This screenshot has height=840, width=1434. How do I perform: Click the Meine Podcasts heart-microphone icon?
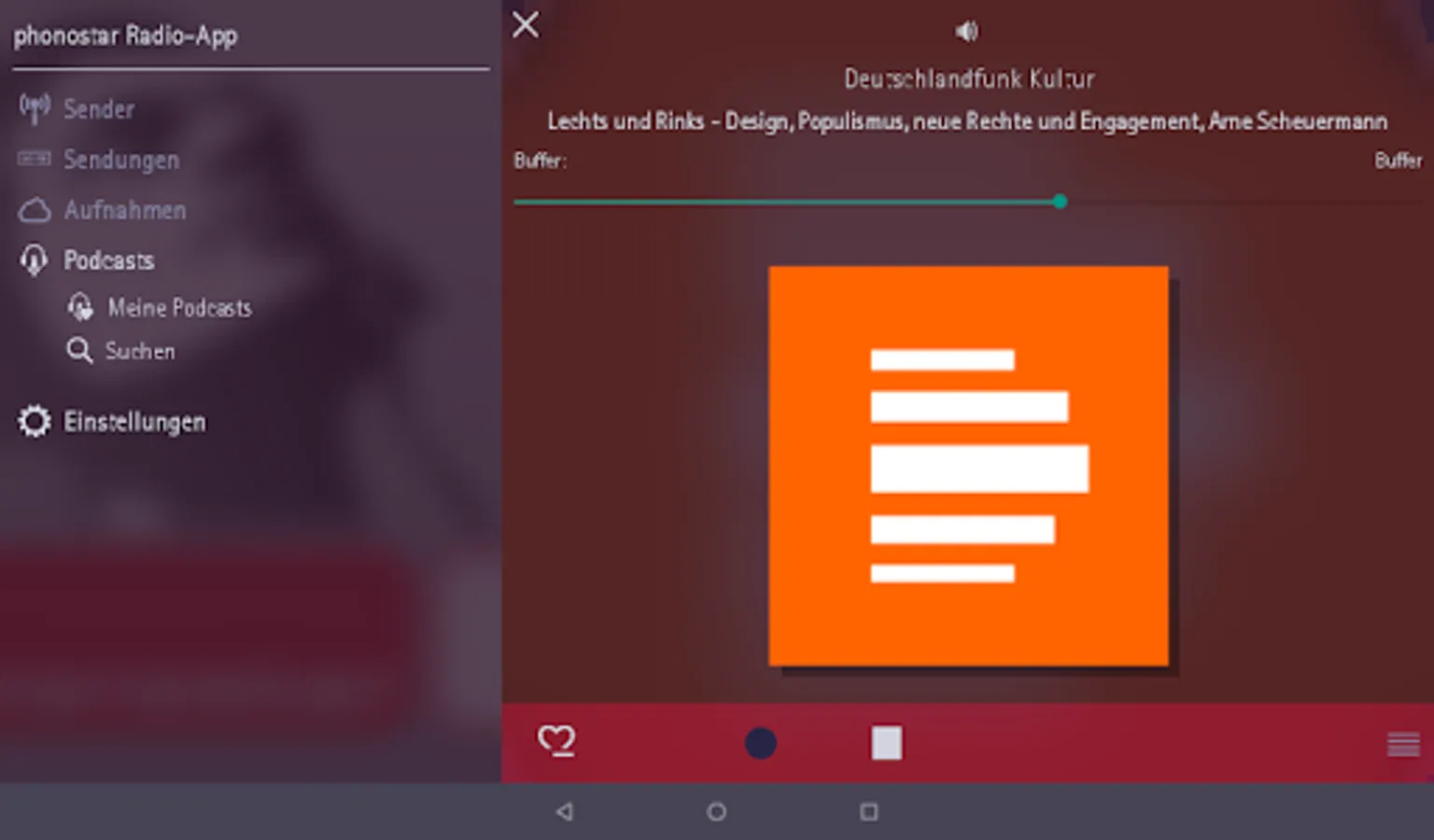[80, 307]
